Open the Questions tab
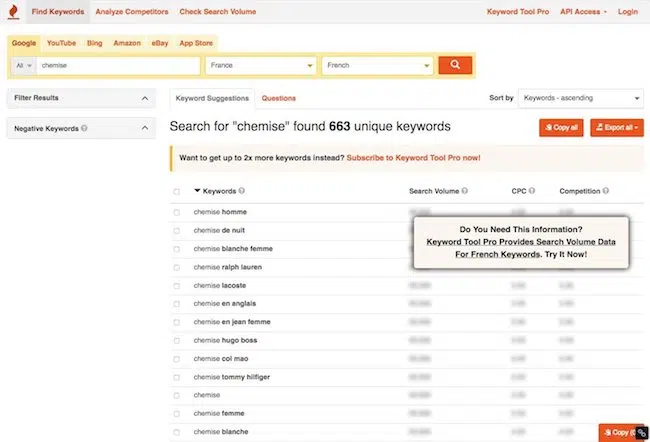The width and height of the screenshot is (650, 442). 279,98
